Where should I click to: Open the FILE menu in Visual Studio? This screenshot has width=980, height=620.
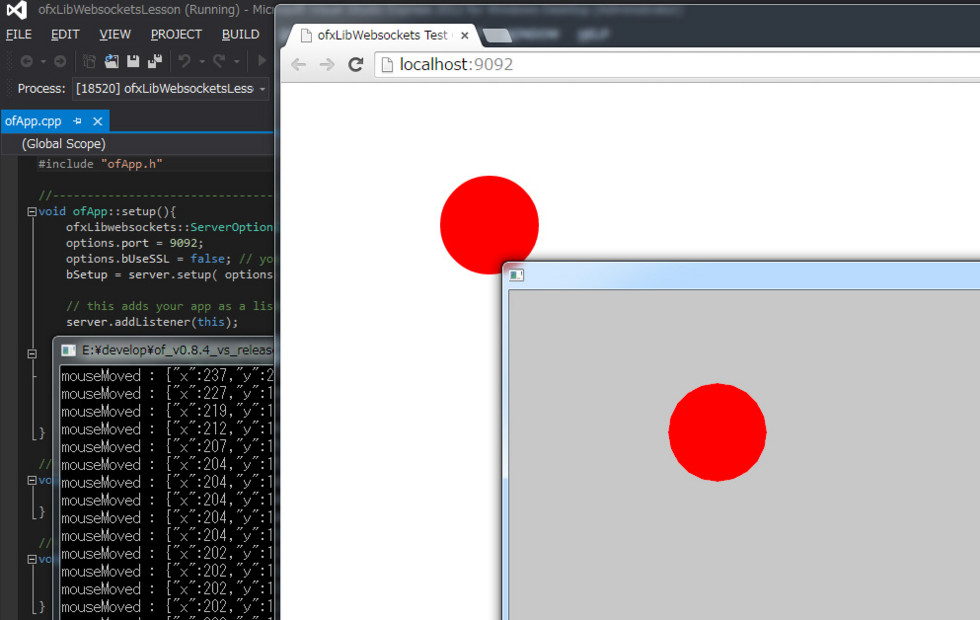19,34
